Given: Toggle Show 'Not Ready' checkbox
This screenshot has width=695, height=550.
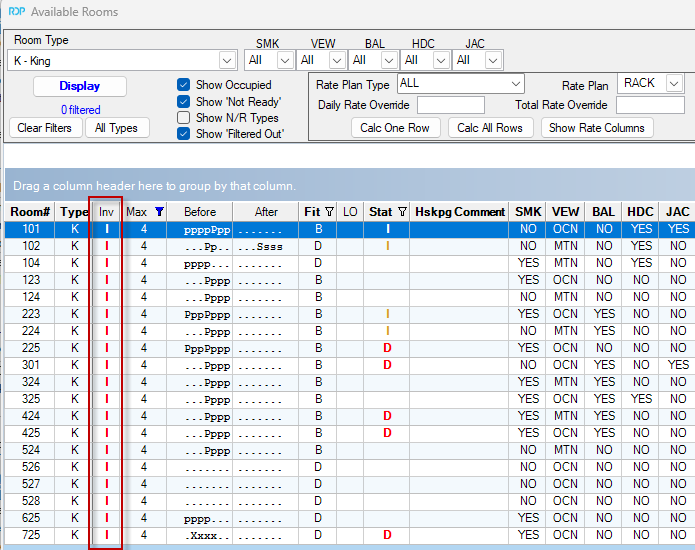Looking at the screenshot, I should pos(184,101).
